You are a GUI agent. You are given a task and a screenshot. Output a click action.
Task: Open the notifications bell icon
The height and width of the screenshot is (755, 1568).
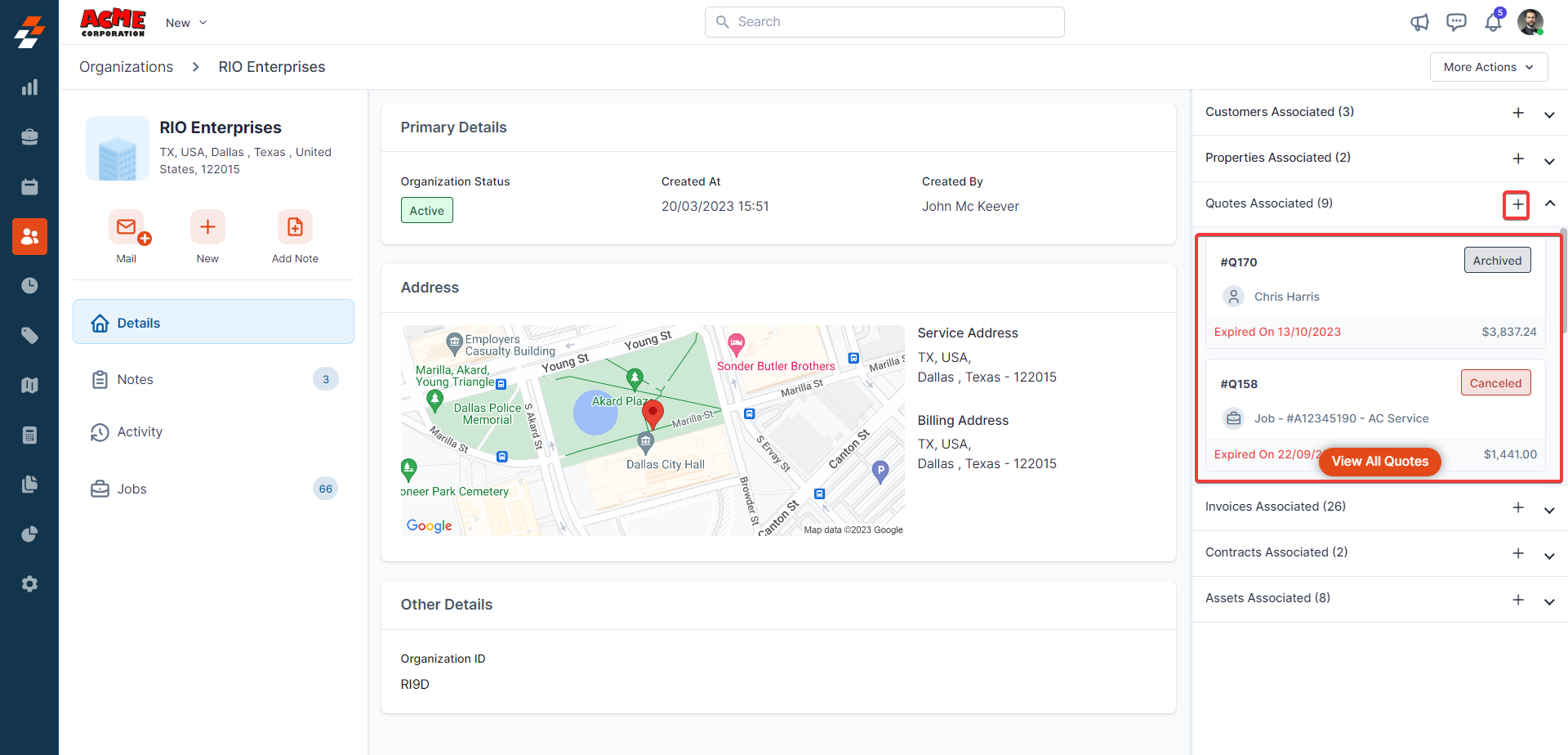(x=1493, y=22)
